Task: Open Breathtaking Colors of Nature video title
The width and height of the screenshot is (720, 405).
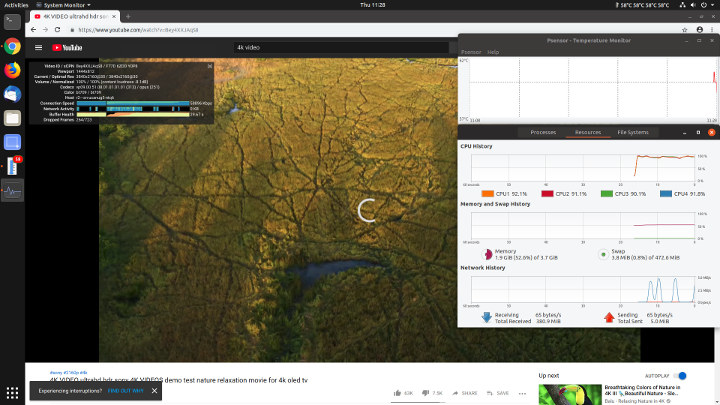Action: (642, 390)
